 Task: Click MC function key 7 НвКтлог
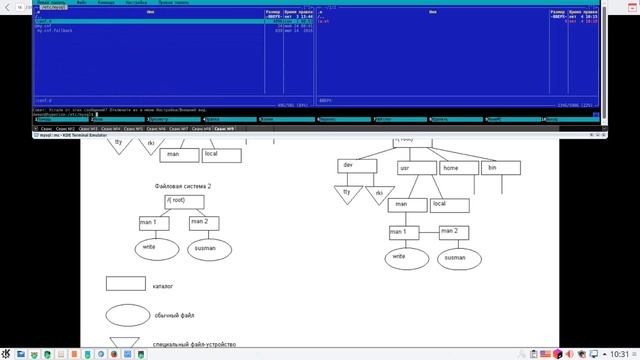401,120
